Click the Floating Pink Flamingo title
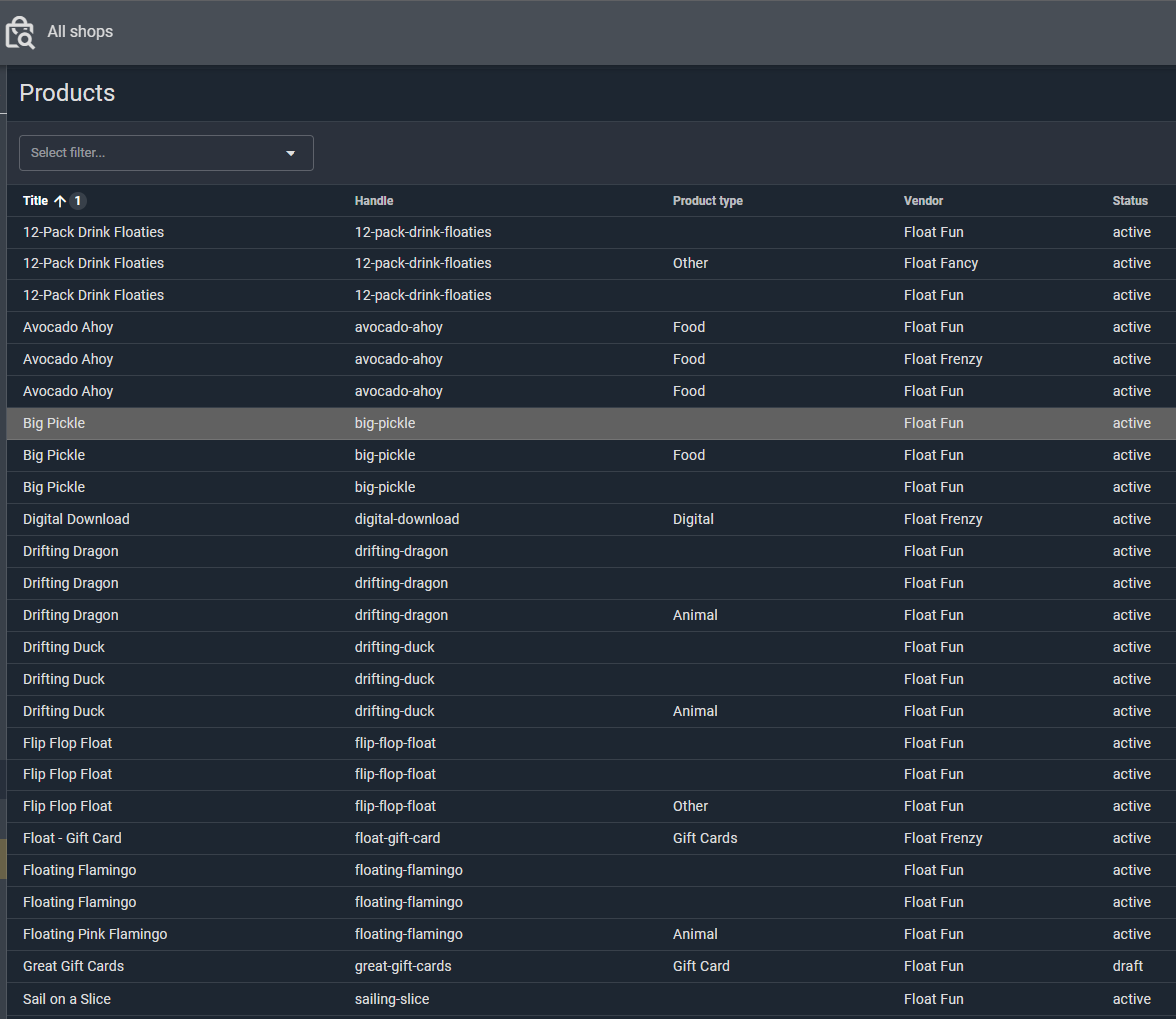 coord(95,934)
